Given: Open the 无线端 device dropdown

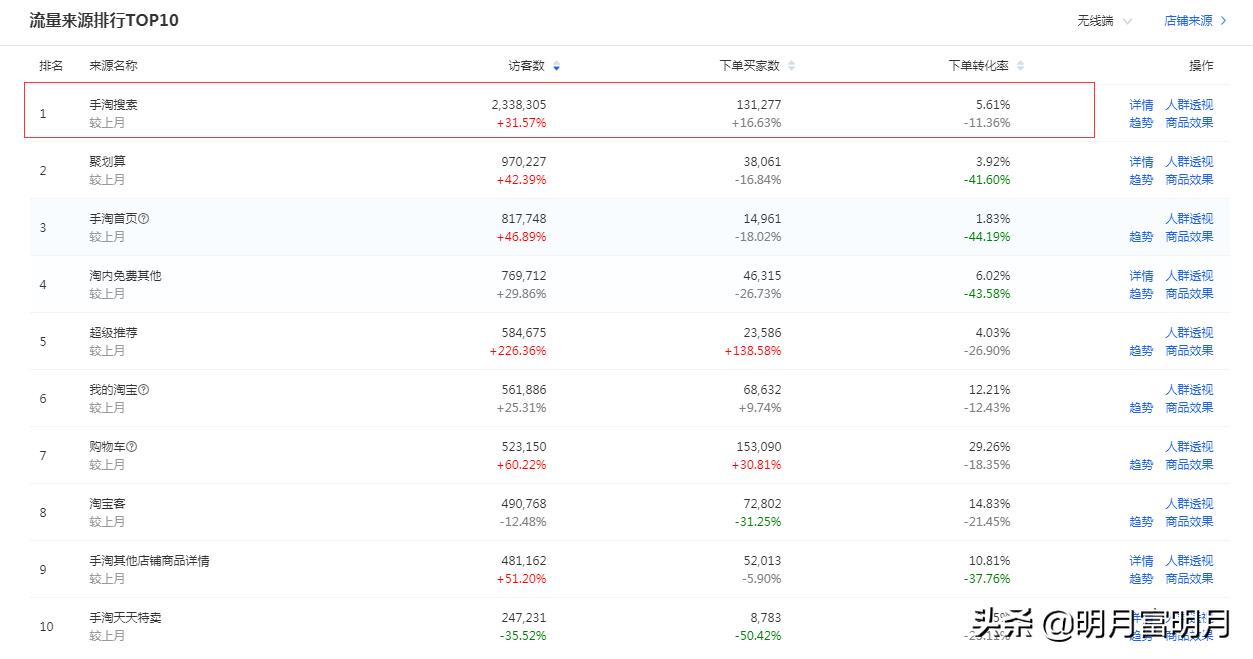Looking at the screenshot, I should click(1104, 21).
